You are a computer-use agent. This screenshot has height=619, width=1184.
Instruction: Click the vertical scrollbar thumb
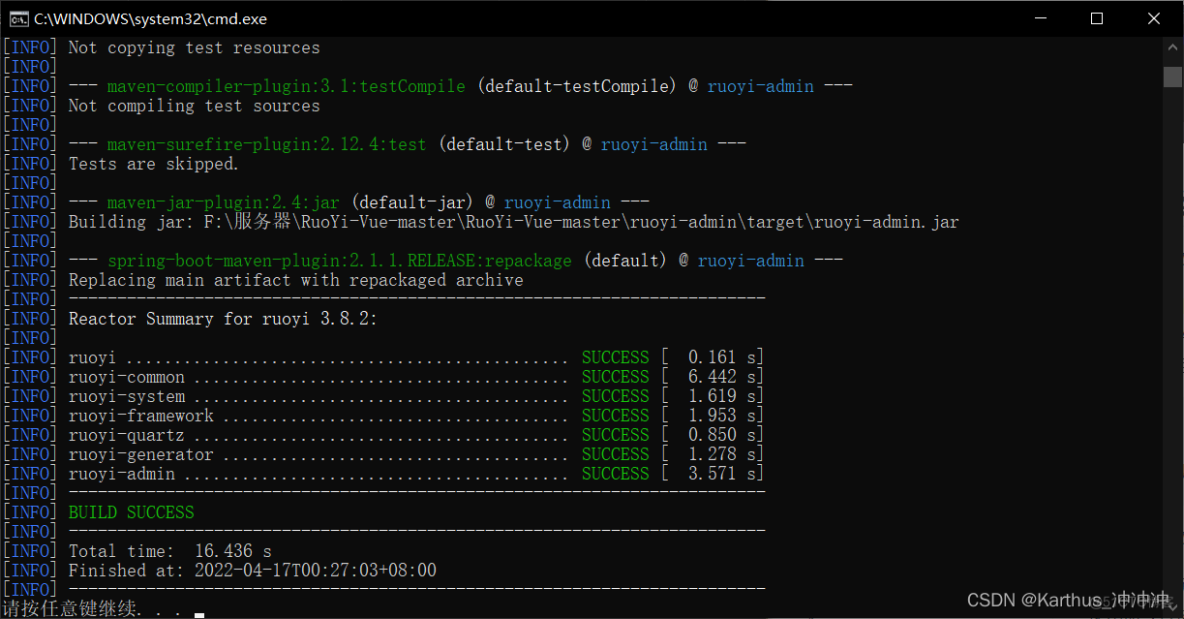[x=1173, y=77]
